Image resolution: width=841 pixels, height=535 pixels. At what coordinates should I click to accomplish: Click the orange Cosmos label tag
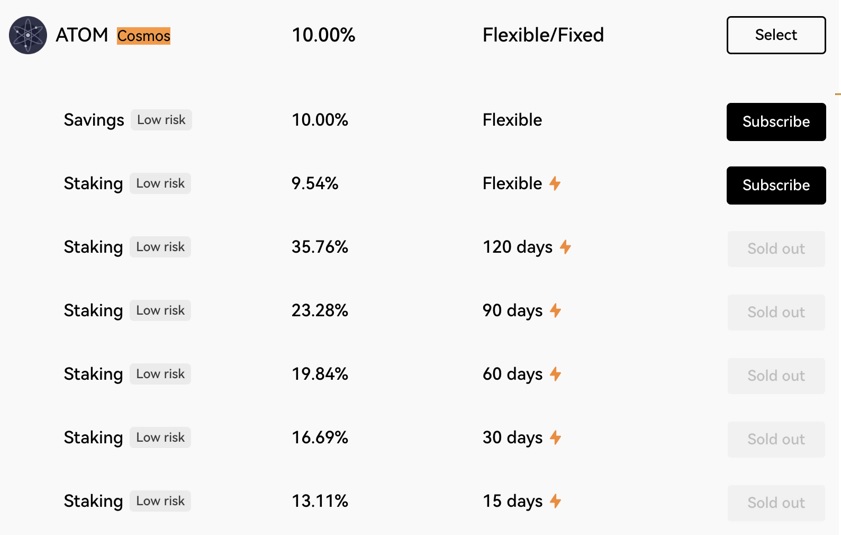[x=144, y=36]
